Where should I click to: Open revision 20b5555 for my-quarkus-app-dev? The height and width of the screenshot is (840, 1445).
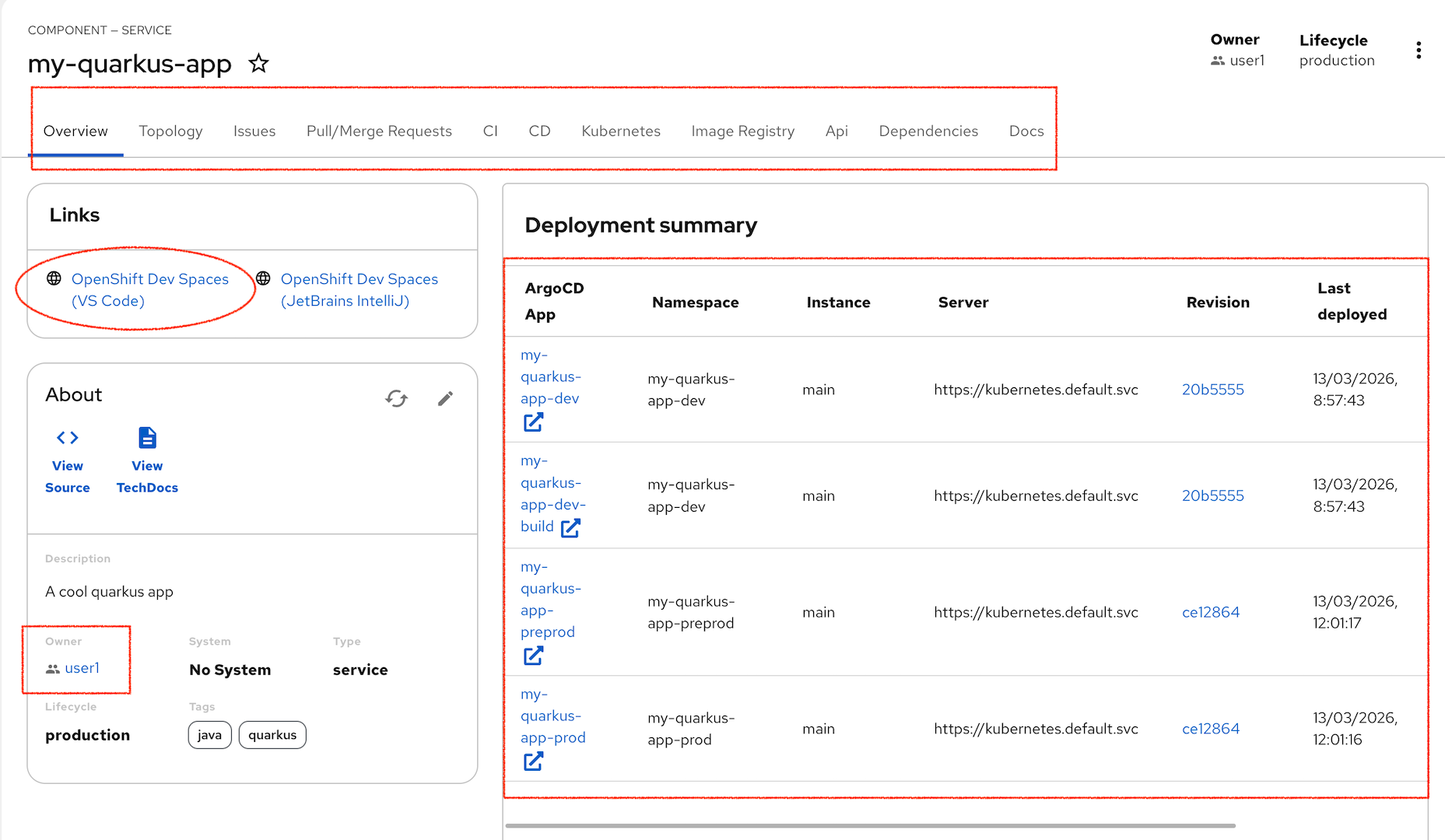(x=1212, y=390)
